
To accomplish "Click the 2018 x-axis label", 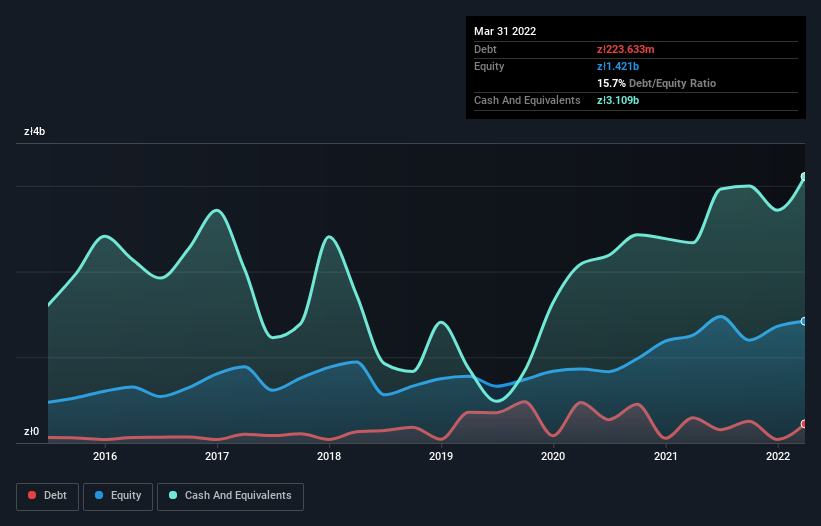I will pos(329,456).
